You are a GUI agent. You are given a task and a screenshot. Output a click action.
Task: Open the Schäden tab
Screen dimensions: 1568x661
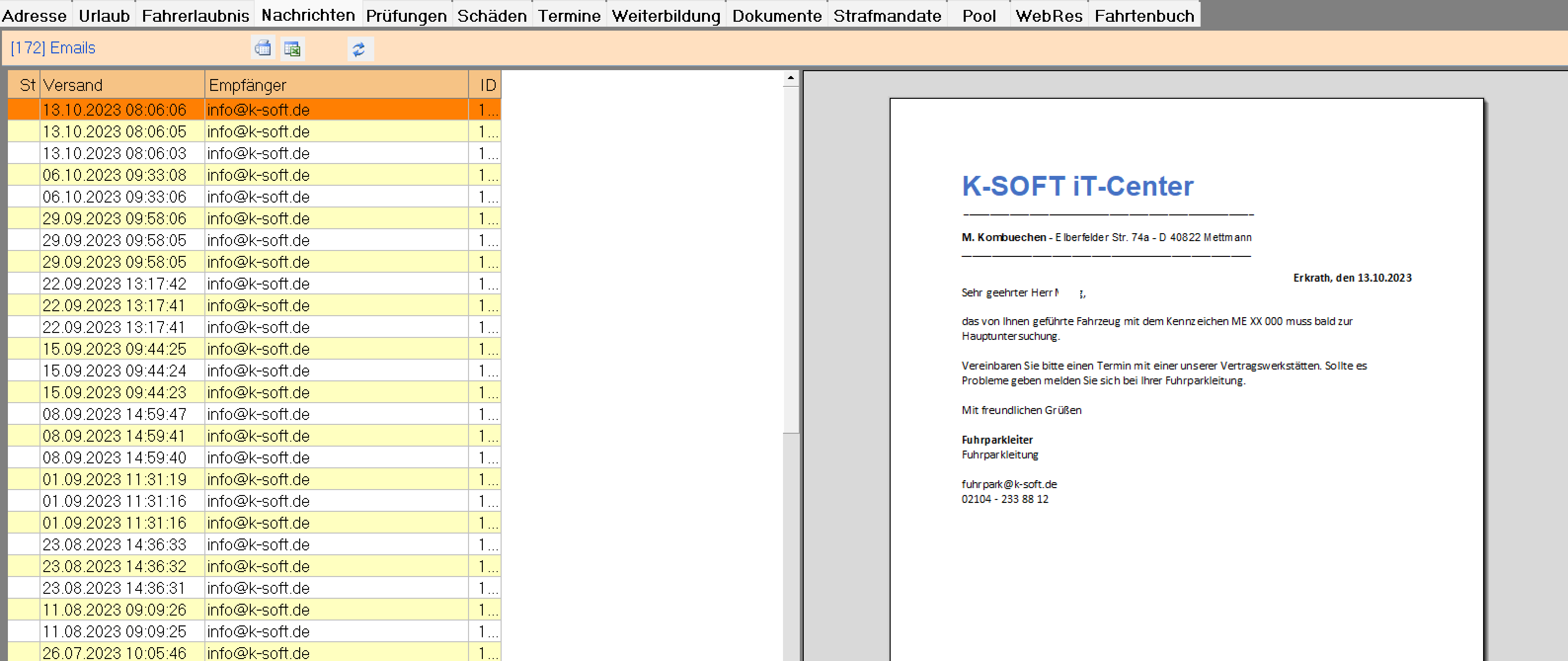click(491, 15)
